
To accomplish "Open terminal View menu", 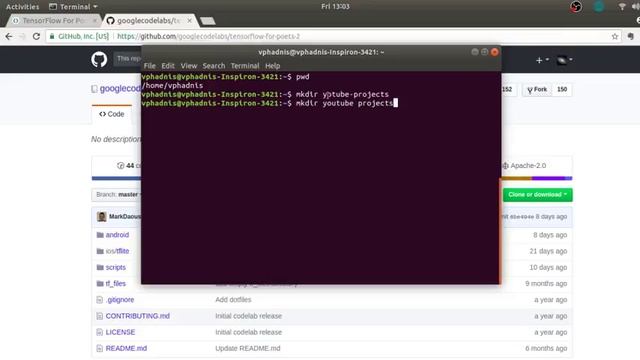I will coord(189,66).
